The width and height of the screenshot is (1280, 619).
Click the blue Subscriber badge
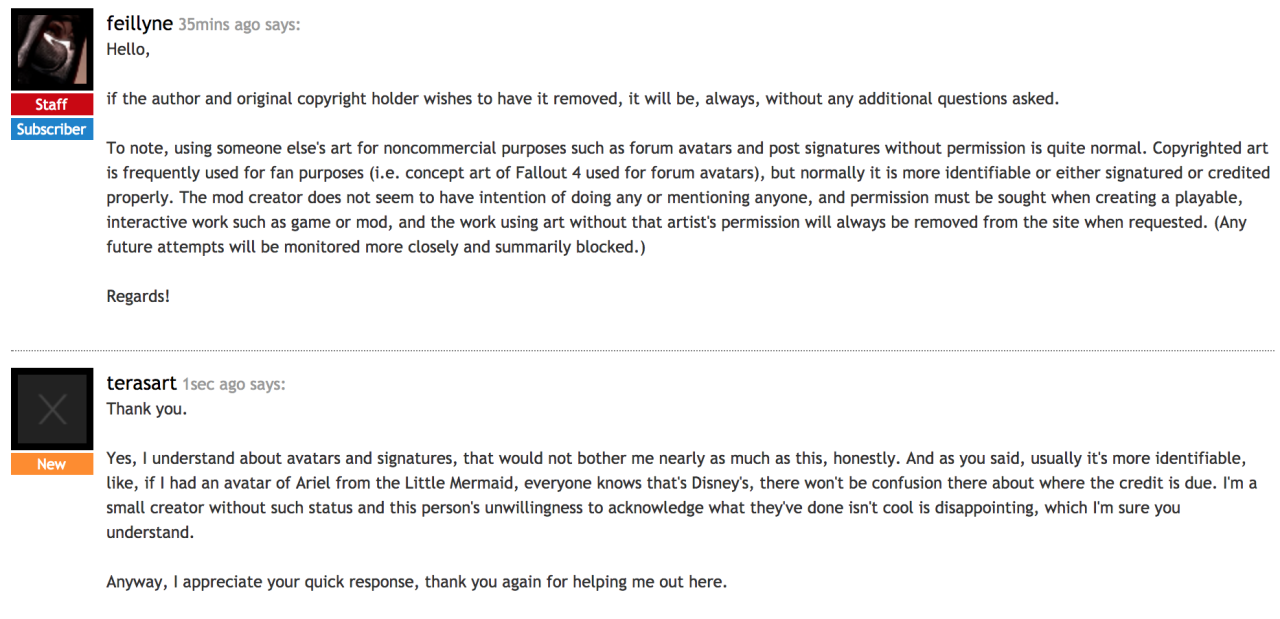pyautogui.click(x=52, y=129)
